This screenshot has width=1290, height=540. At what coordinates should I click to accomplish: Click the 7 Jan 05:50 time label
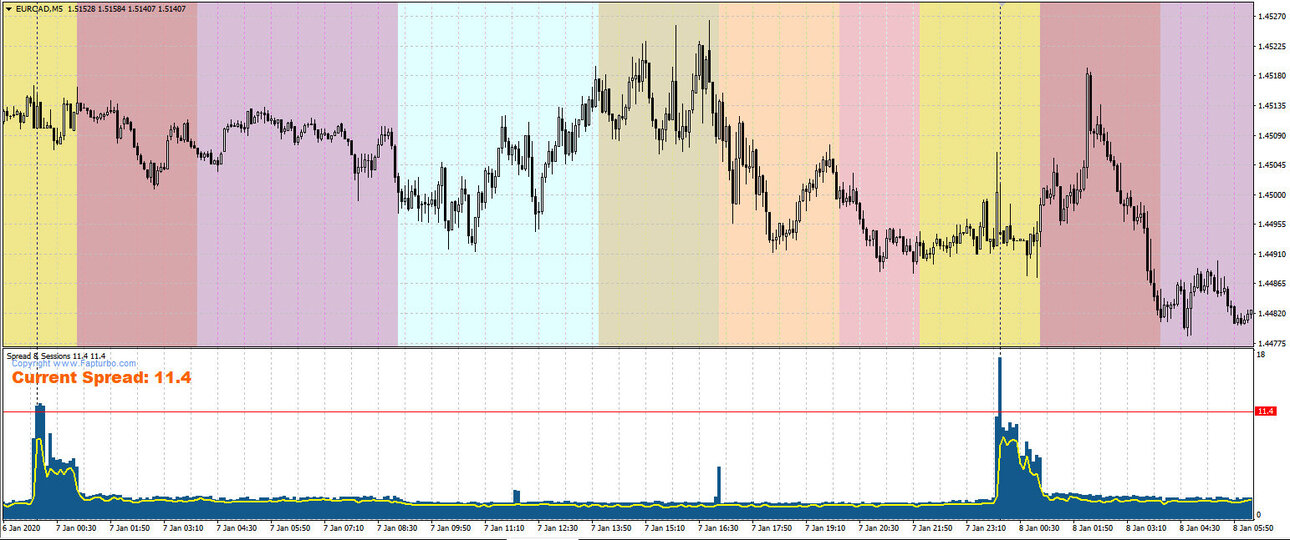click(289, 528)
